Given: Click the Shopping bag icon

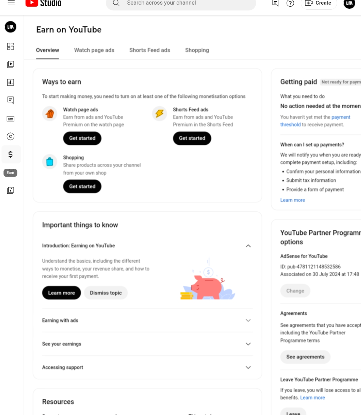Looking at the screenshot, I should [50, 162].
